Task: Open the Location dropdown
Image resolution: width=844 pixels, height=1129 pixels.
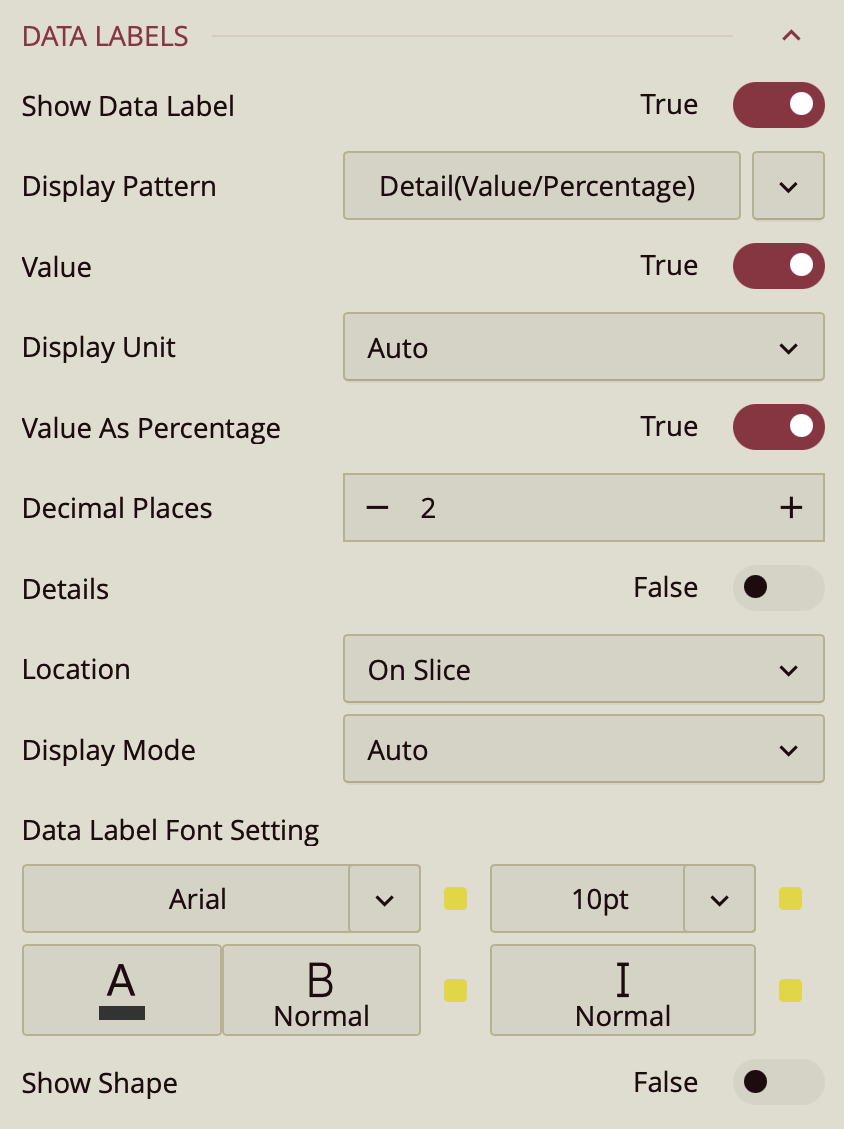Action: tap(583, 669)
